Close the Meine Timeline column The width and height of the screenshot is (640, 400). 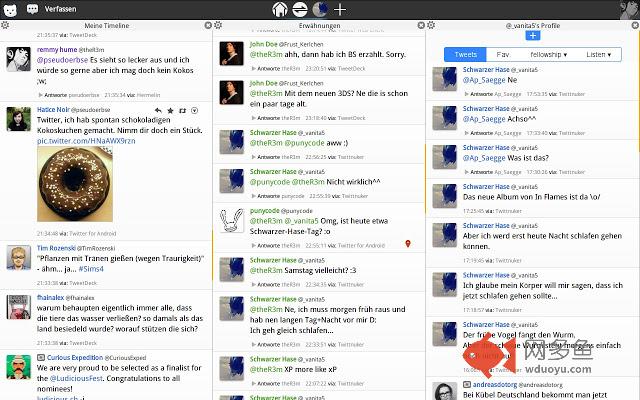click(208, 25)
